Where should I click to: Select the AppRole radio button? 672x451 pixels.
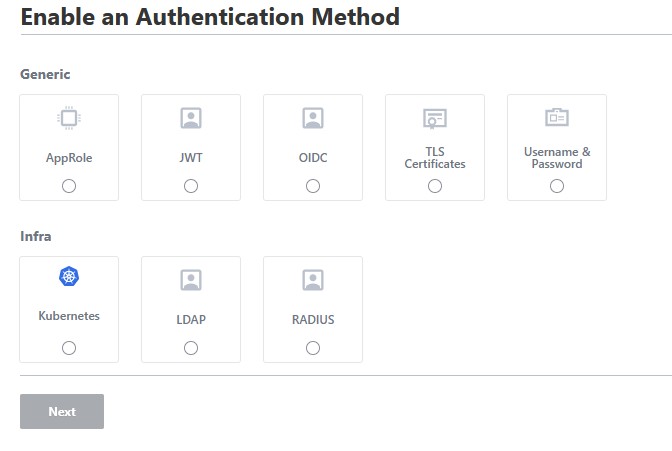[69, 186]
